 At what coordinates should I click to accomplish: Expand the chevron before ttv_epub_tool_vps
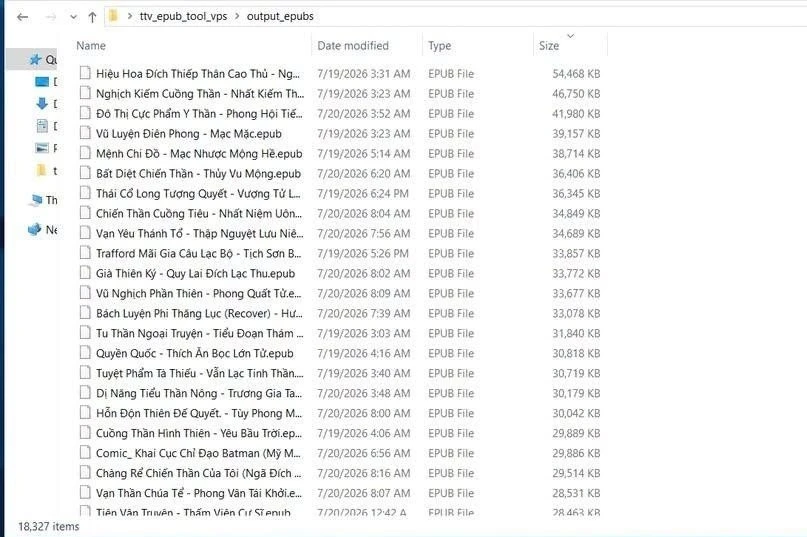point(130,16)
